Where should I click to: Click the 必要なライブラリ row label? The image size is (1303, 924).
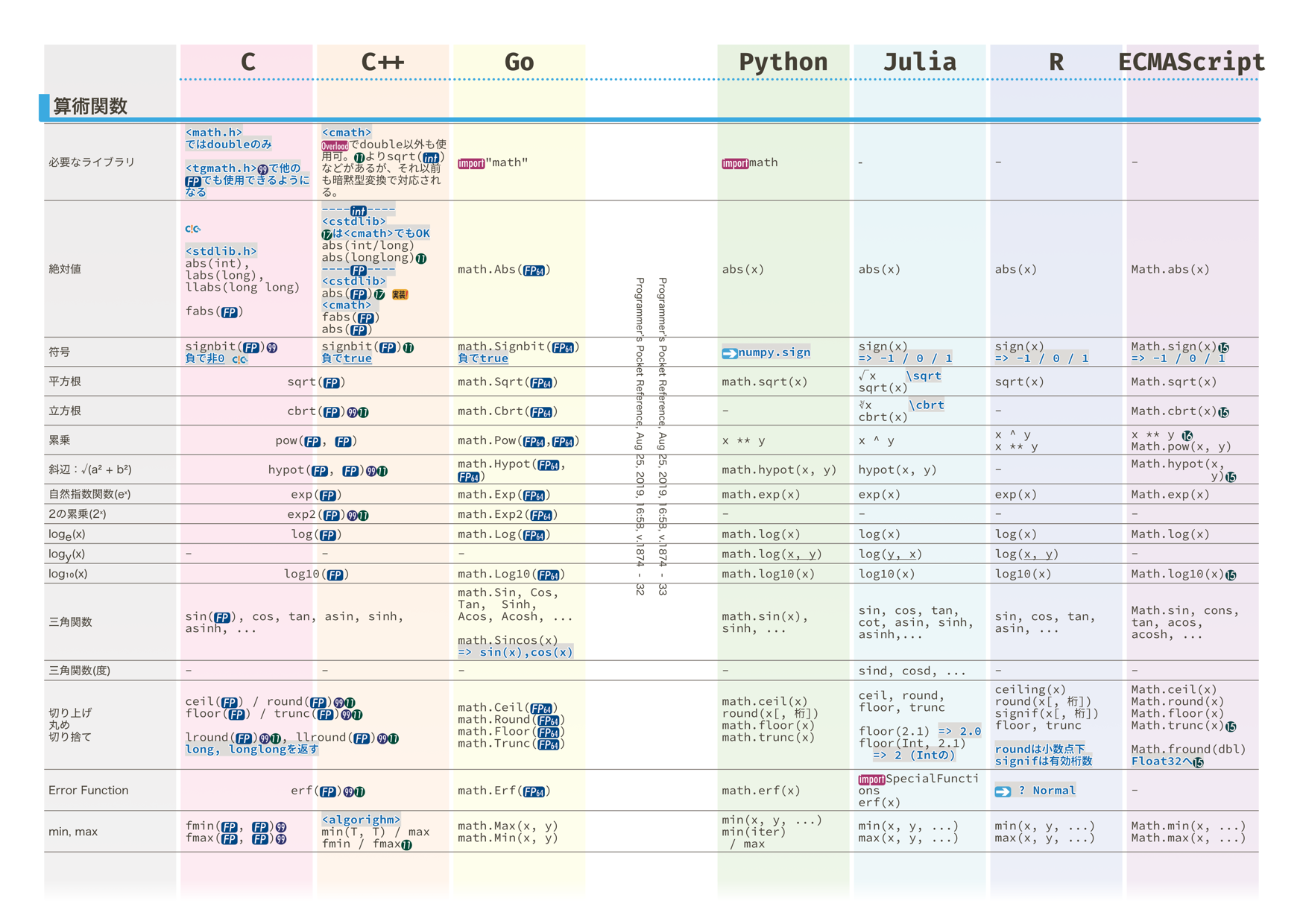[92, 162]
